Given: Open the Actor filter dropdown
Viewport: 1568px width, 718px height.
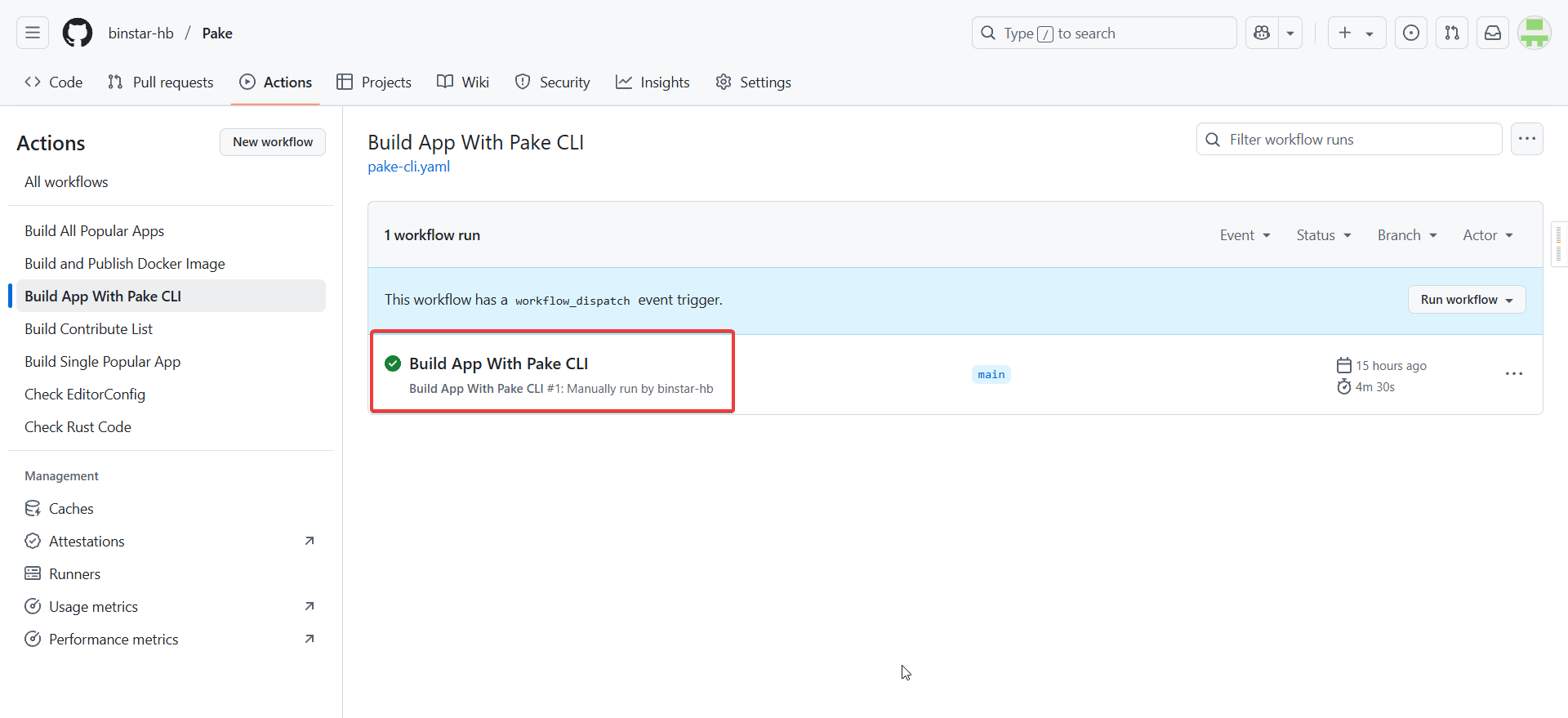Looking at the screenshot, I should [x=1487, y=235].
